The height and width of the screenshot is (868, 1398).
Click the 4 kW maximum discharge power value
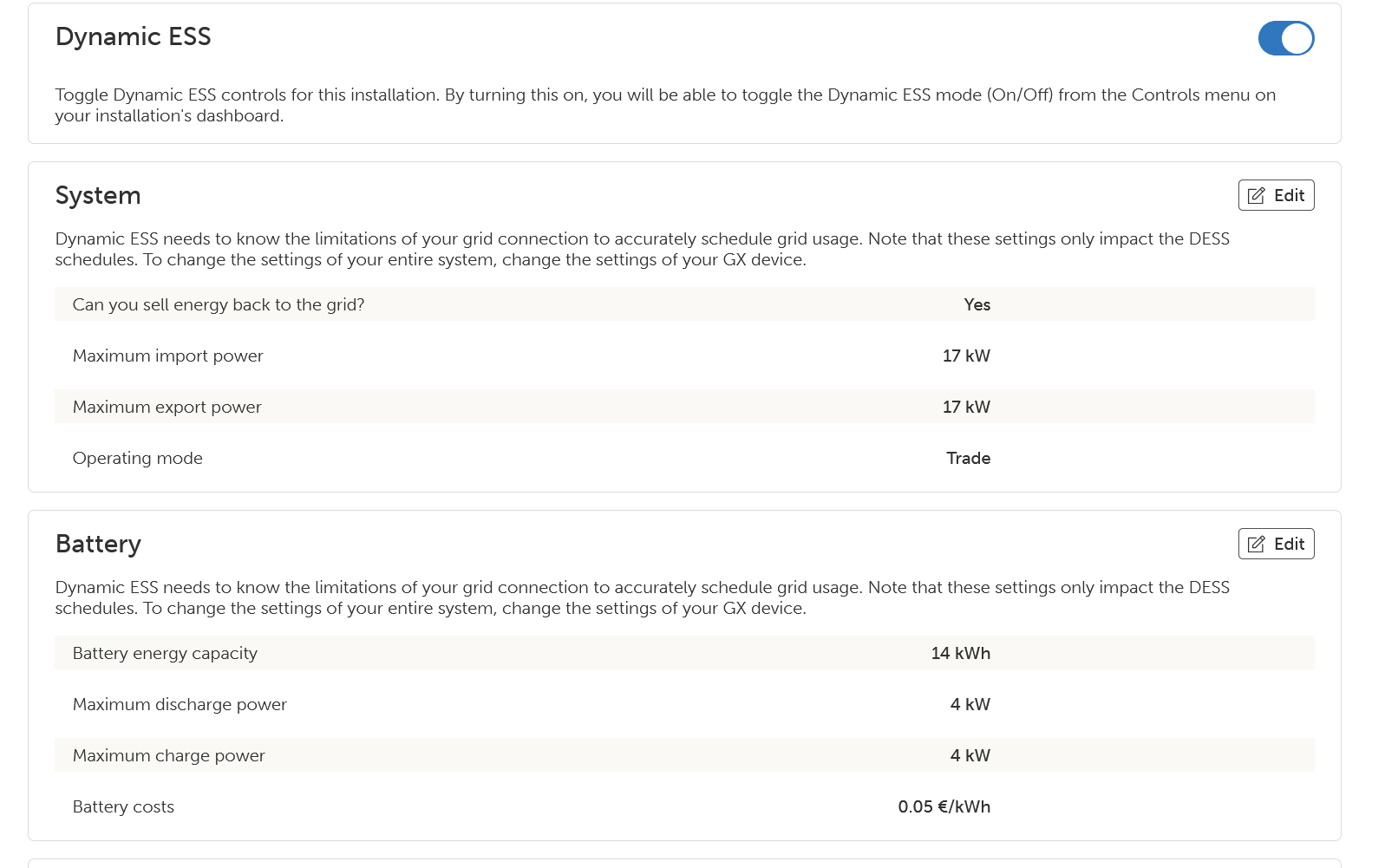coord(970,704)
